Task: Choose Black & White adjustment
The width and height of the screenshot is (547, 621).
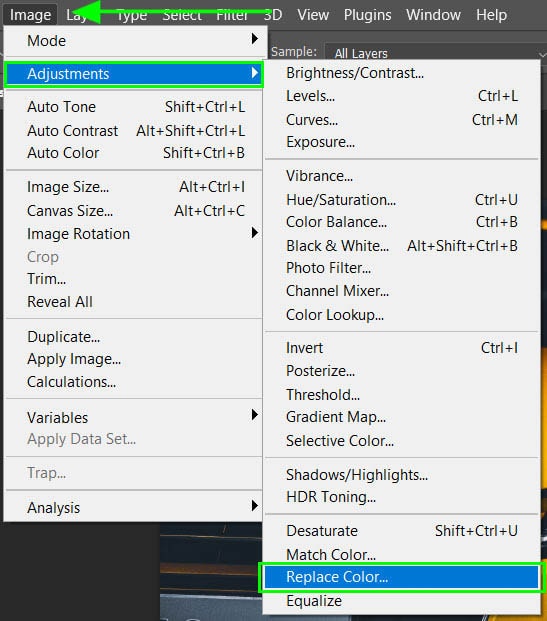Action: (x=401, y=246)
